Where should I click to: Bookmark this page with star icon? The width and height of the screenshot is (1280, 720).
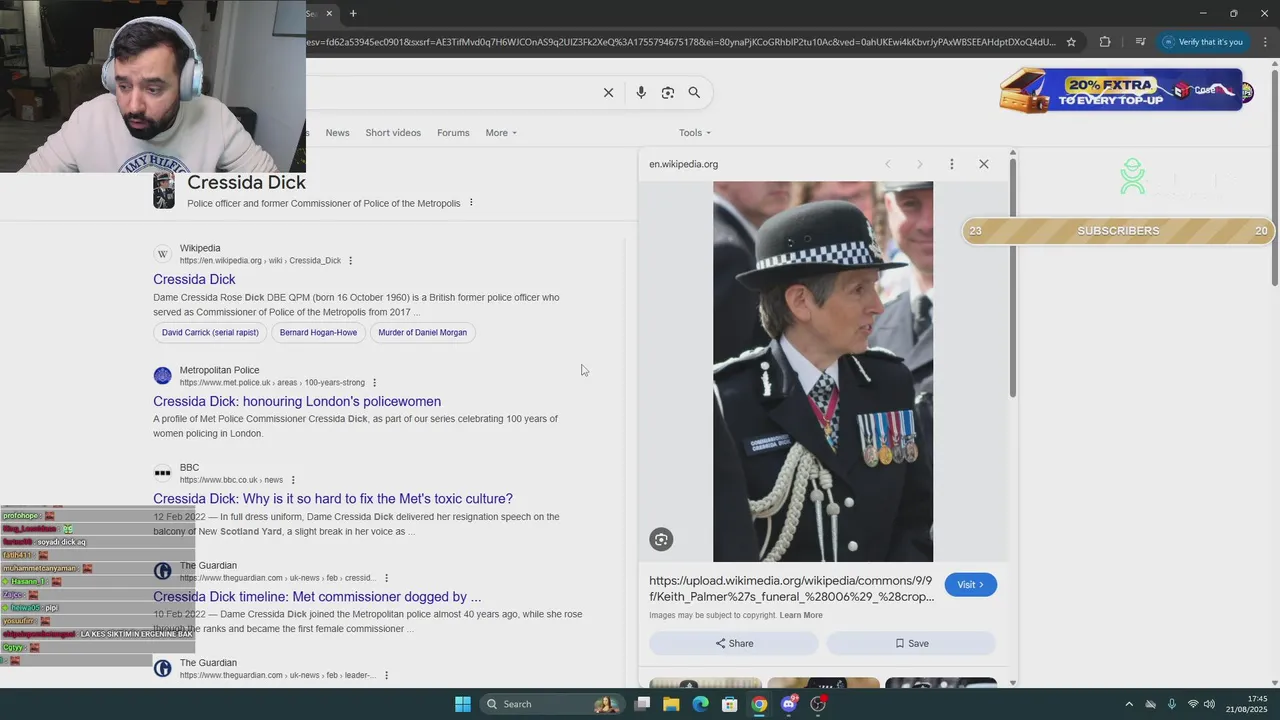point(1071,42)
